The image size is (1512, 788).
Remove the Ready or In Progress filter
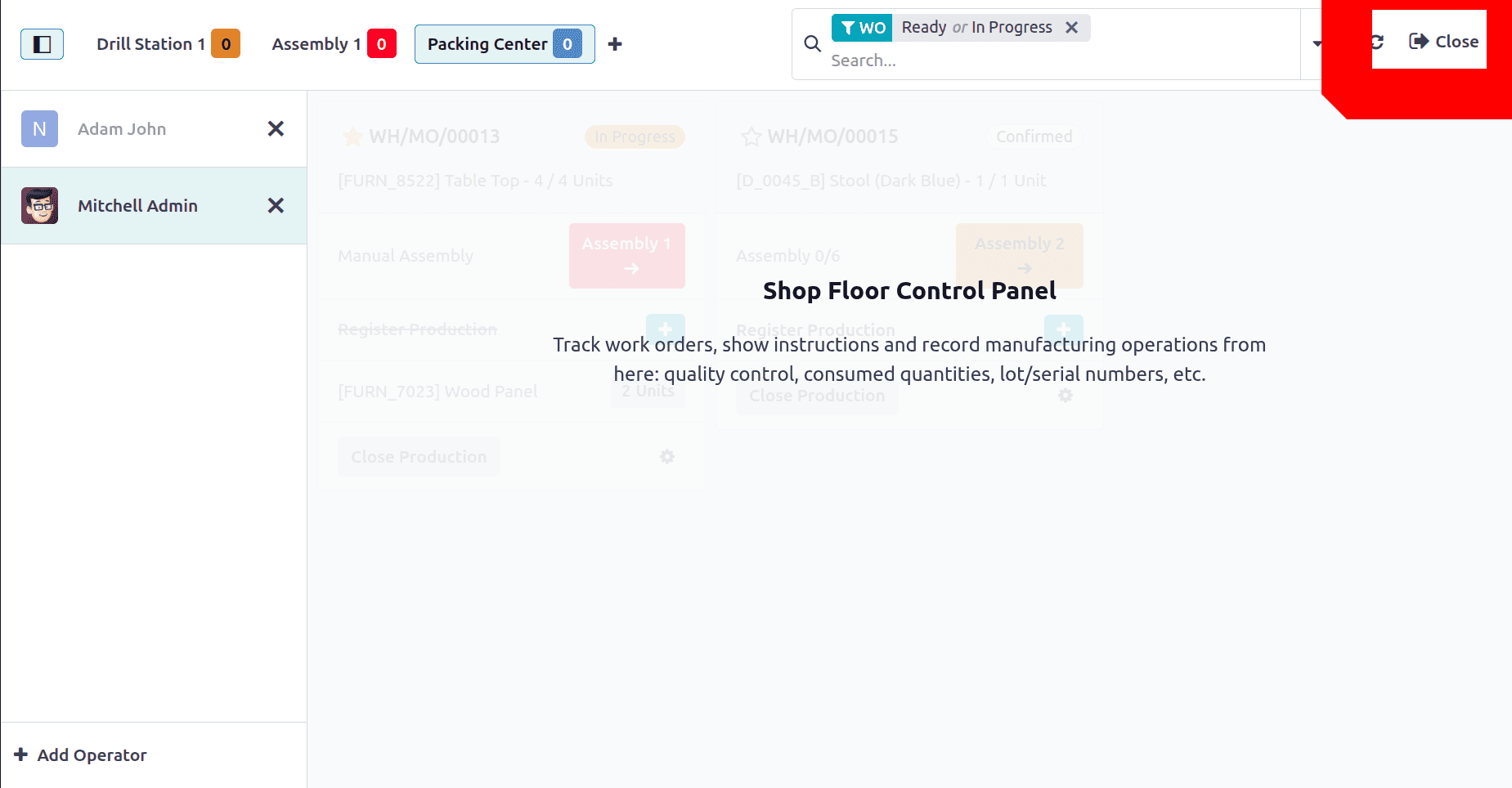tap(1071, 28)
